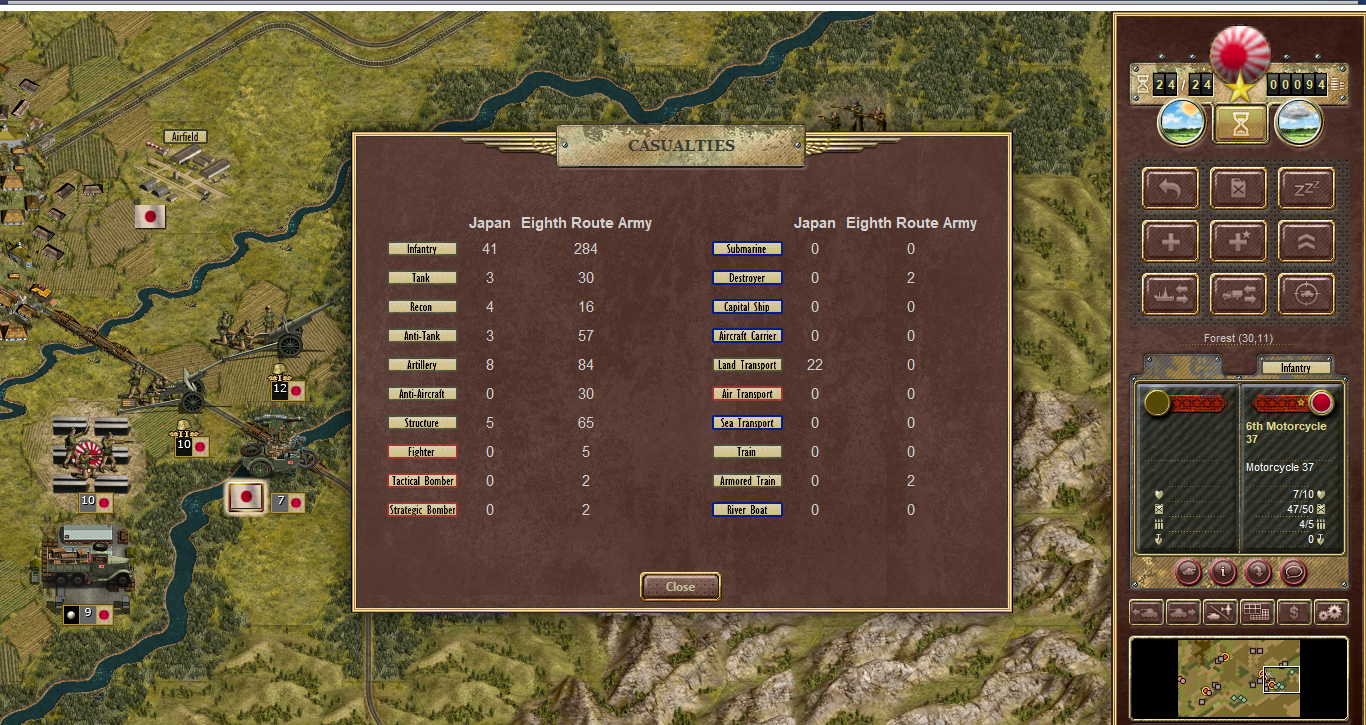
Task: Click the Structure casualty label
Action: 422,423
